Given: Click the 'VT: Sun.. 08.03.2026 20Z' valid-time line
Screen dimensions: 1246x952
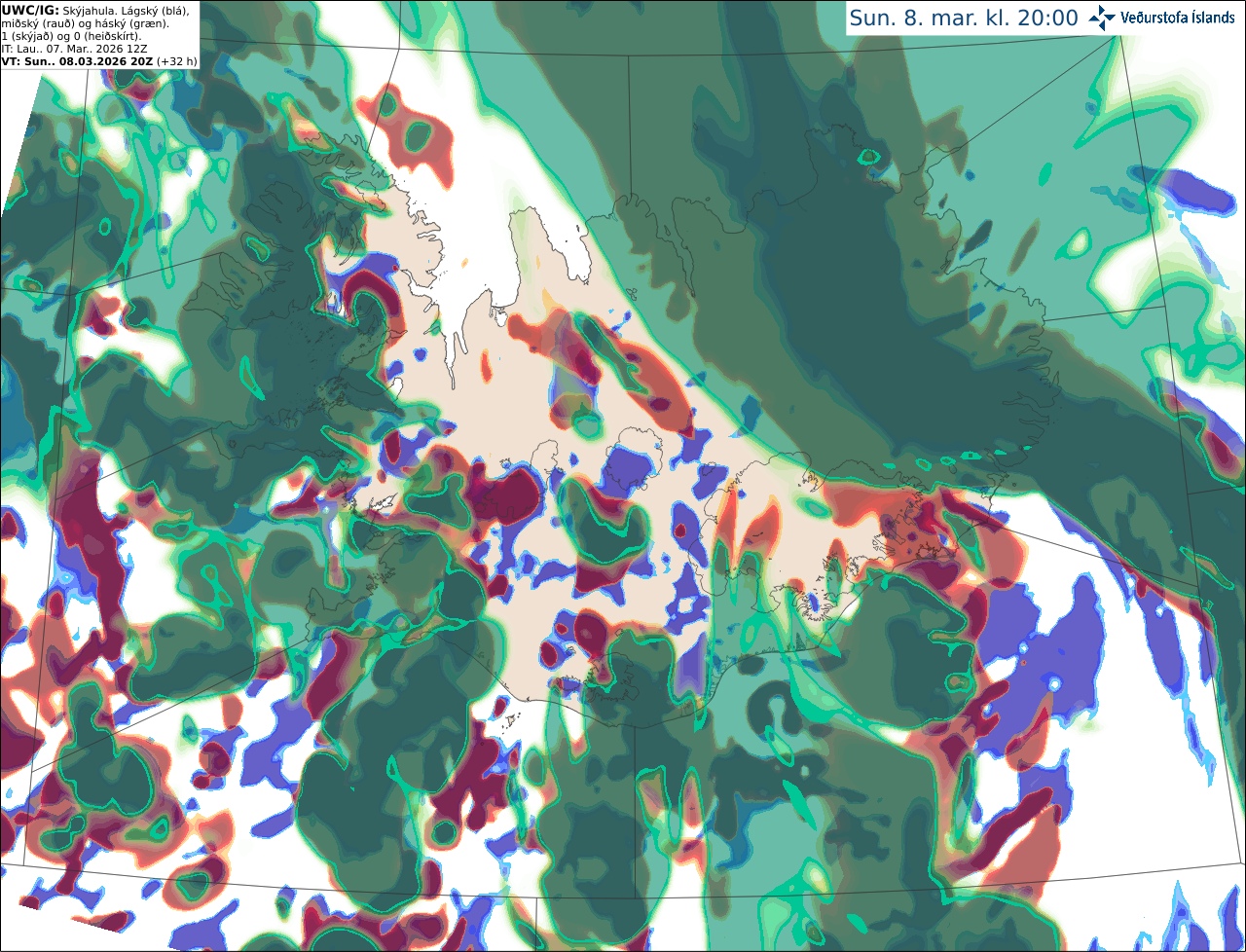Looking at the screenshot, I should click(x=77, y=60).
